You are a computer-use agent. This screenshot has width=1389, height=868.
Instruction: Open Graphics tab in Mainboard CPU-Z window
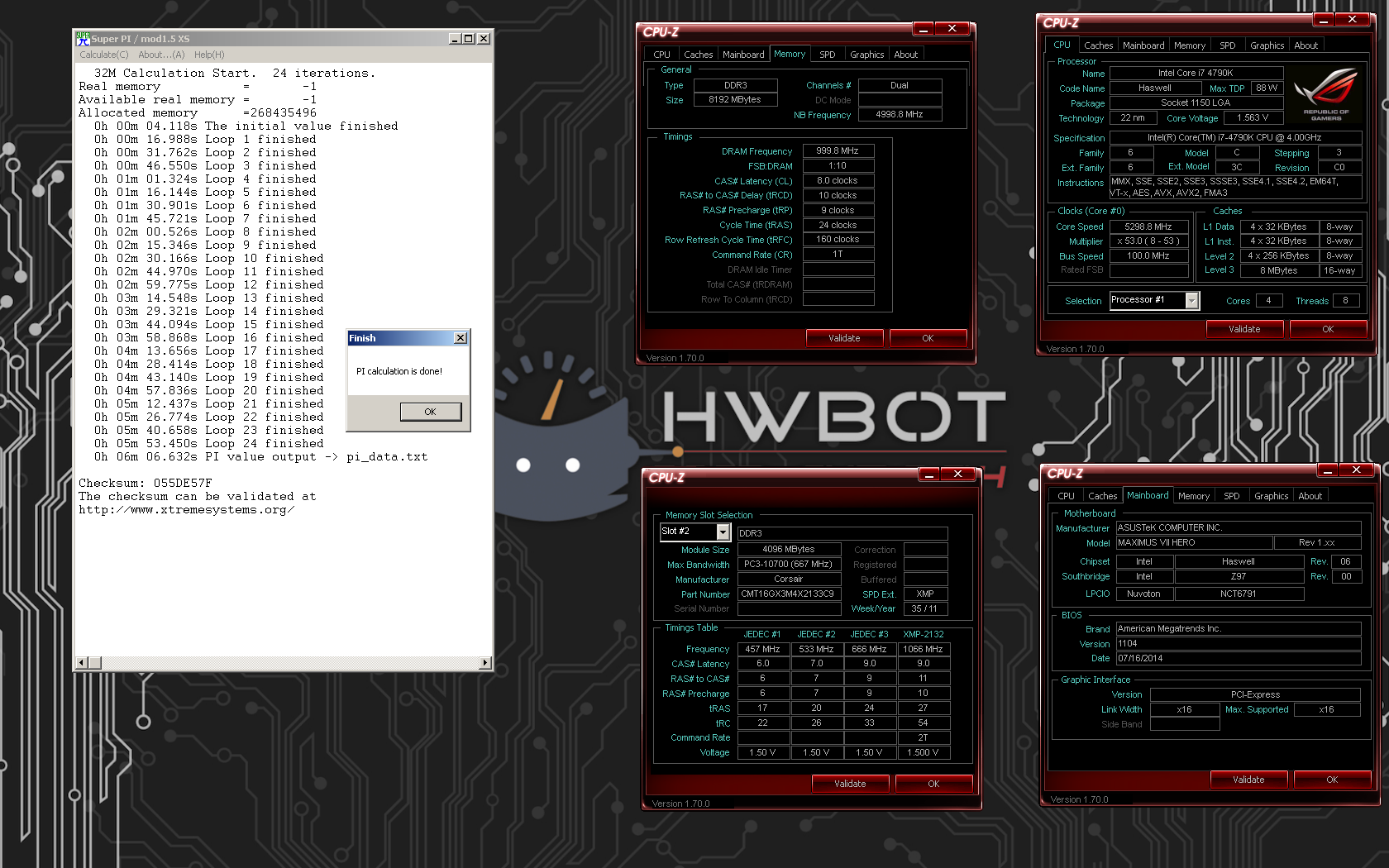pos(1272,496)
